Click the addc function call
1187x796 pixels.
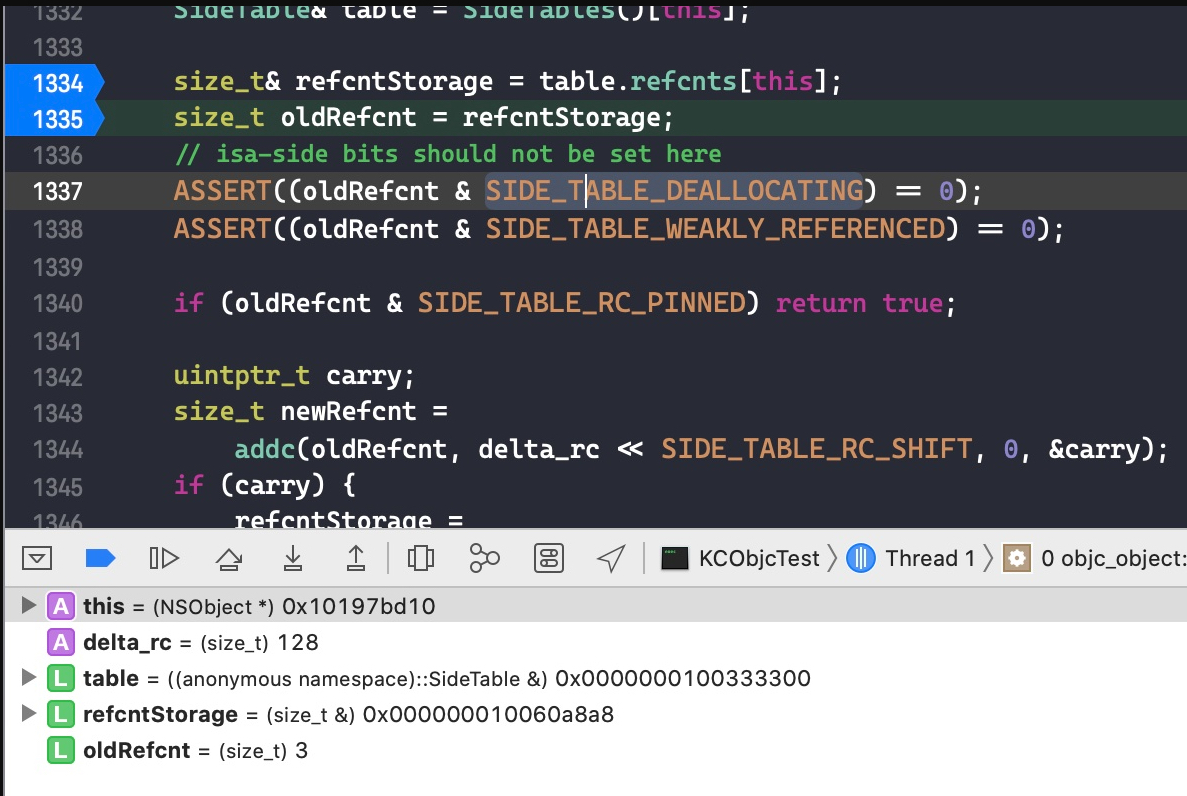[265, 449]
